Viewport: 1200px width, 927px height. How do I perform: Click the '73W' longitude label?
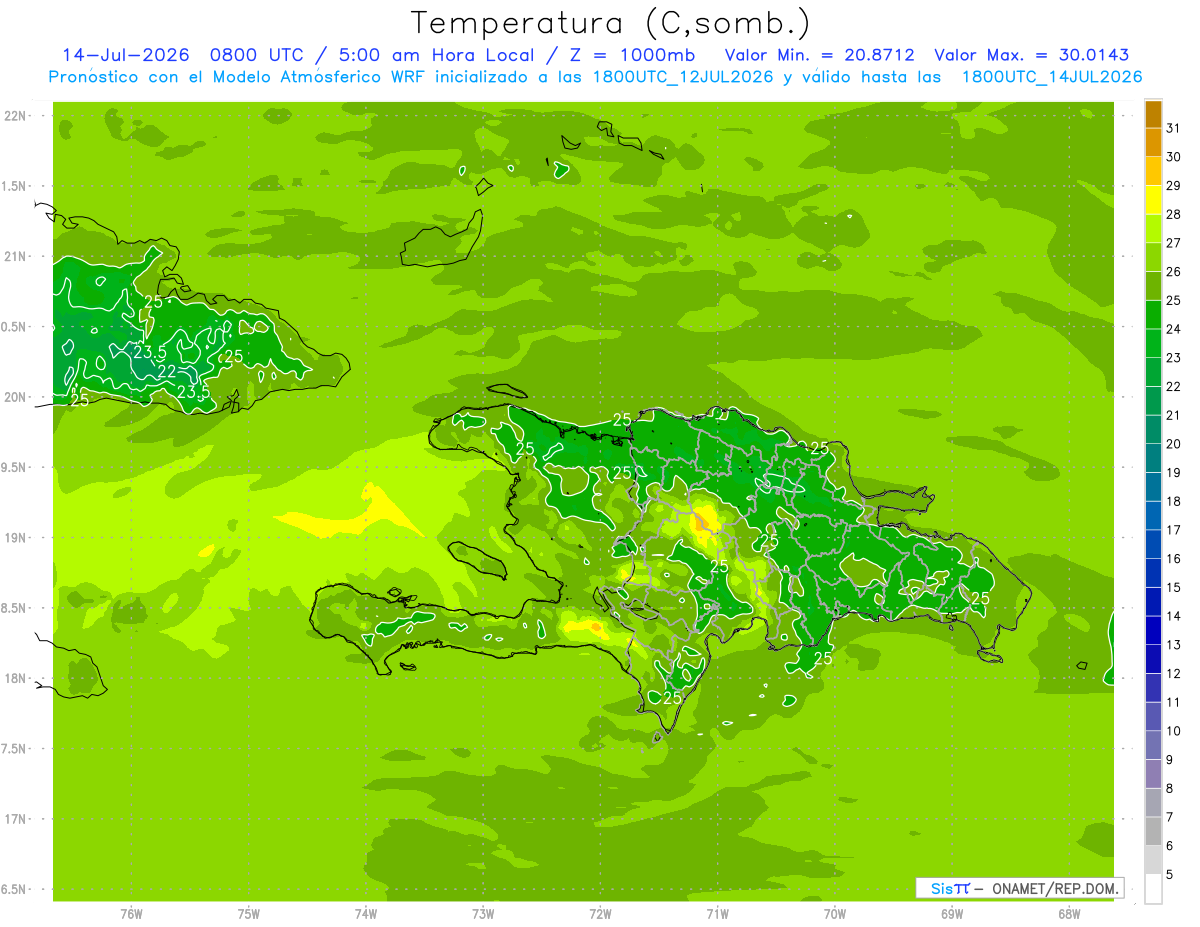pos(483,914)
